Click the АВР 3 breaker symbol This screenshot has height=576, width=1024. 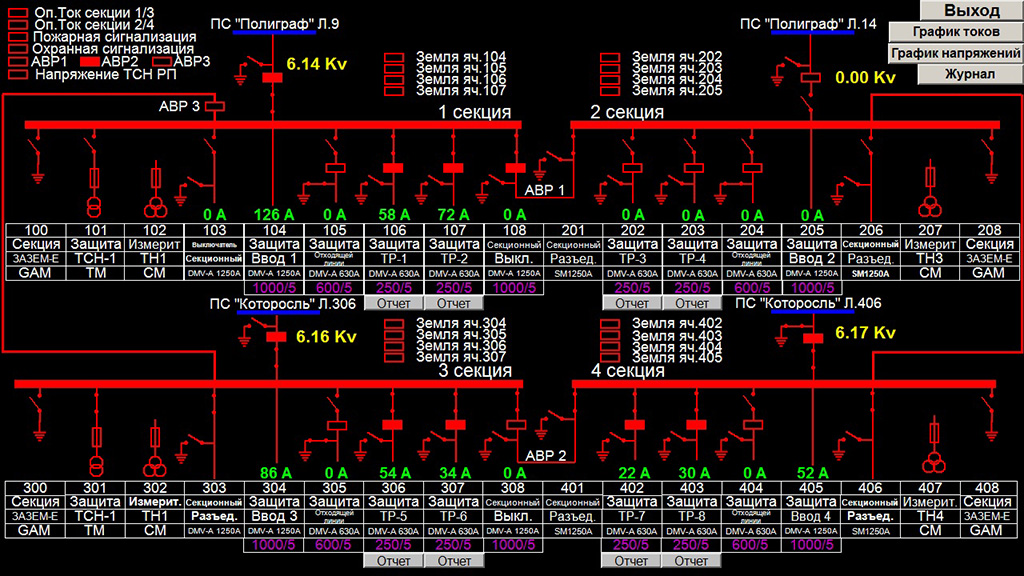(x=215, y=106)
